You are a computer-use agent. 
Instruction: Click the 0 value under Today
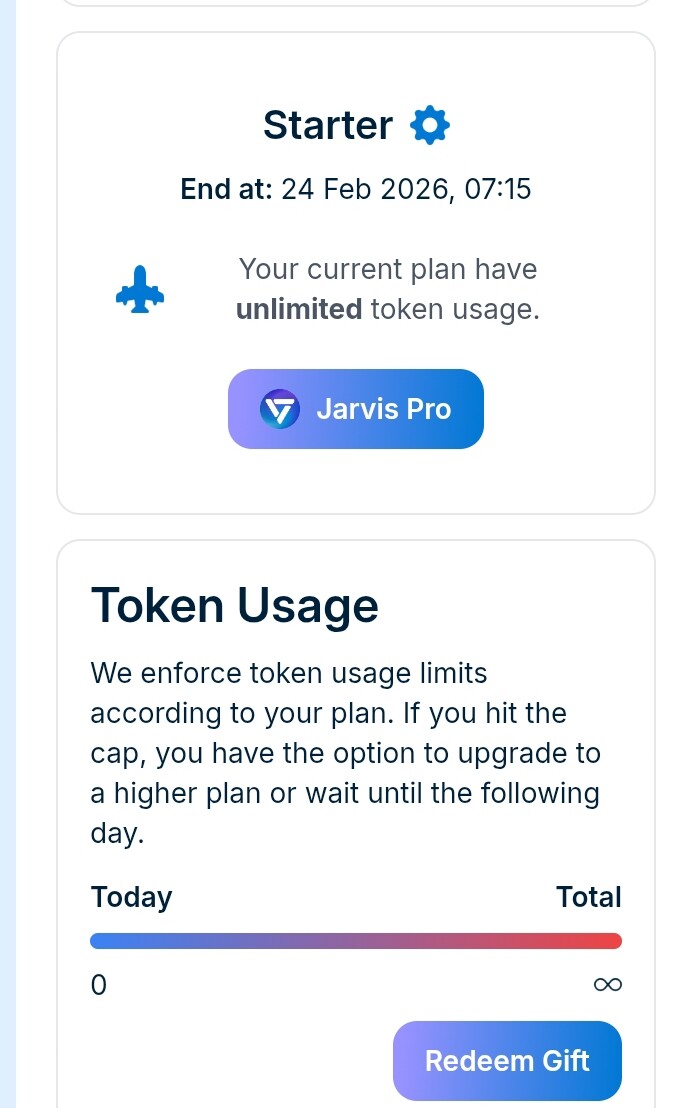[98, 985]
